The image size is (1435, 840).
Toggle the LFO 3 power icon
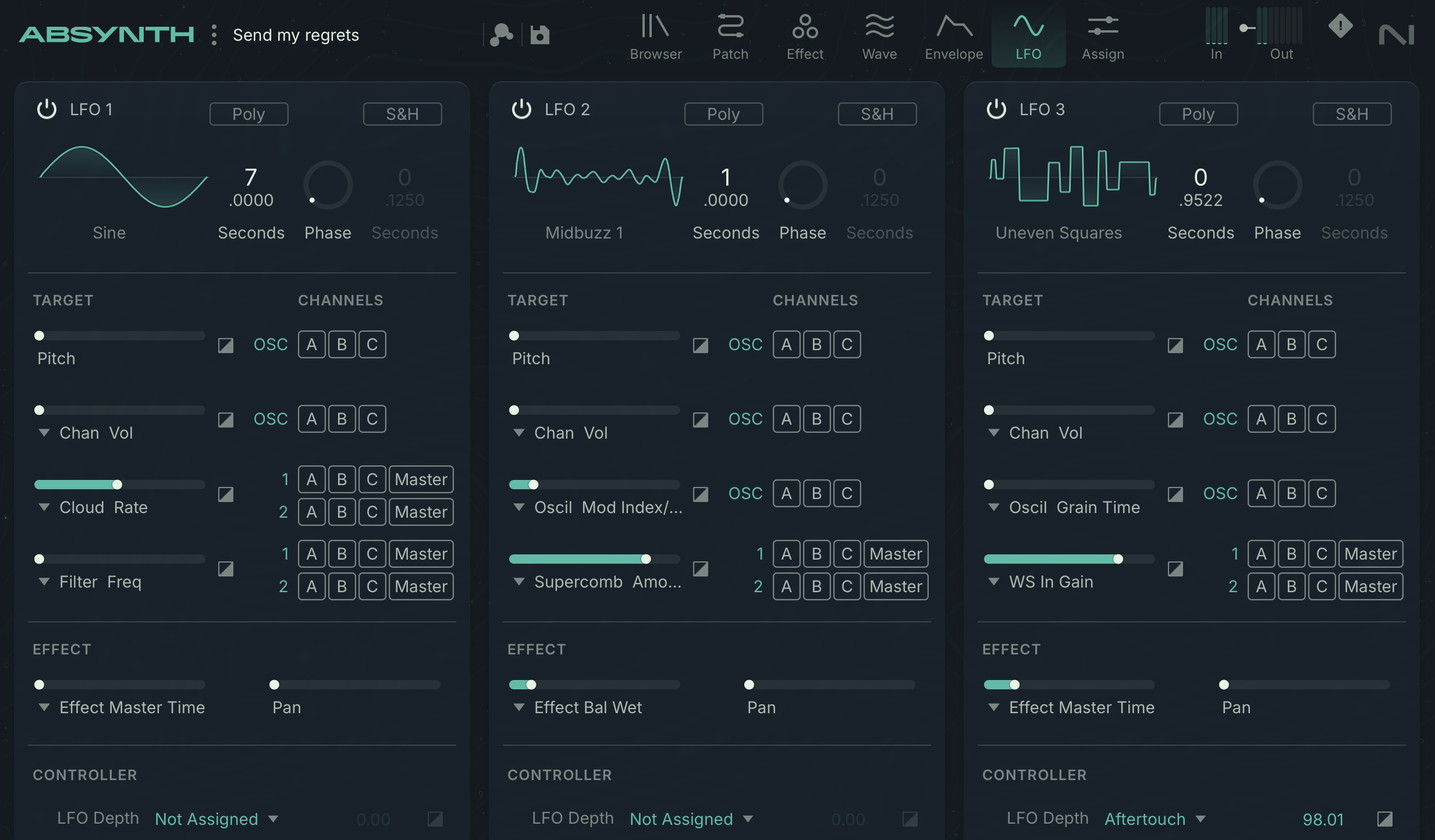(x=996, y=109)
